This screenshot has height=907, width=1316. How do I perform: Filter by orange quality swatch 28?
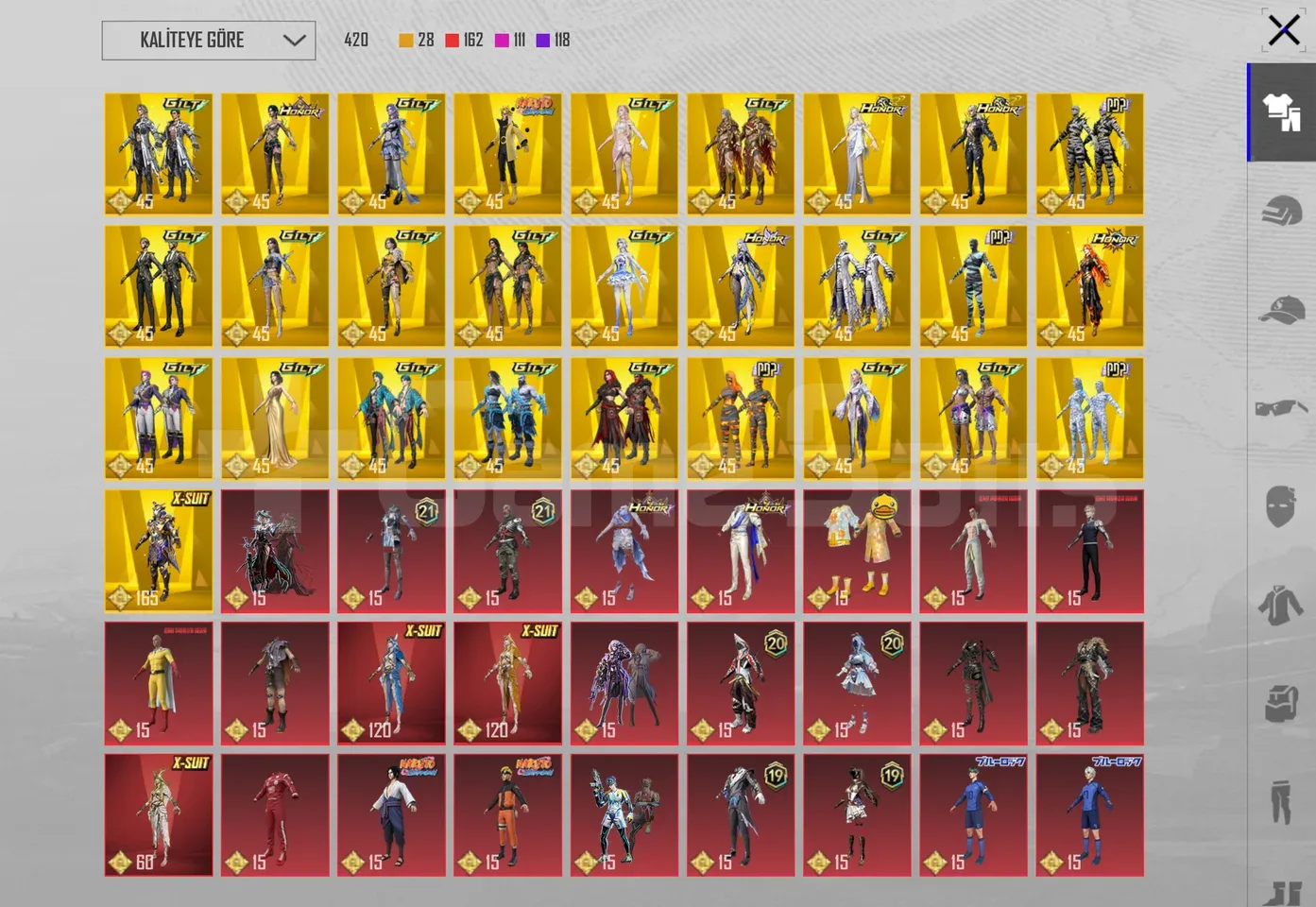tap(417, 40)
